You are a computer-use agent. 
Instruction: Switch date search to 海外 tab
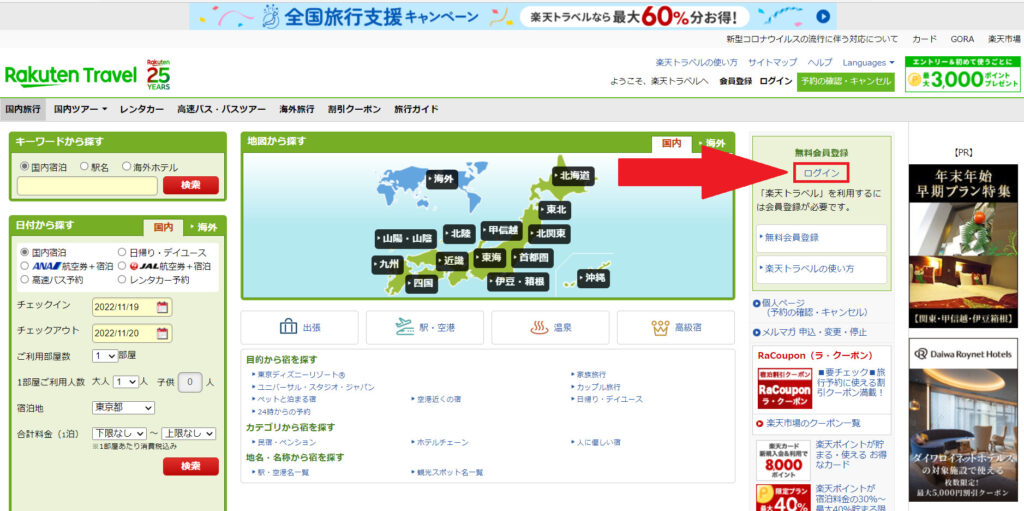205,227
